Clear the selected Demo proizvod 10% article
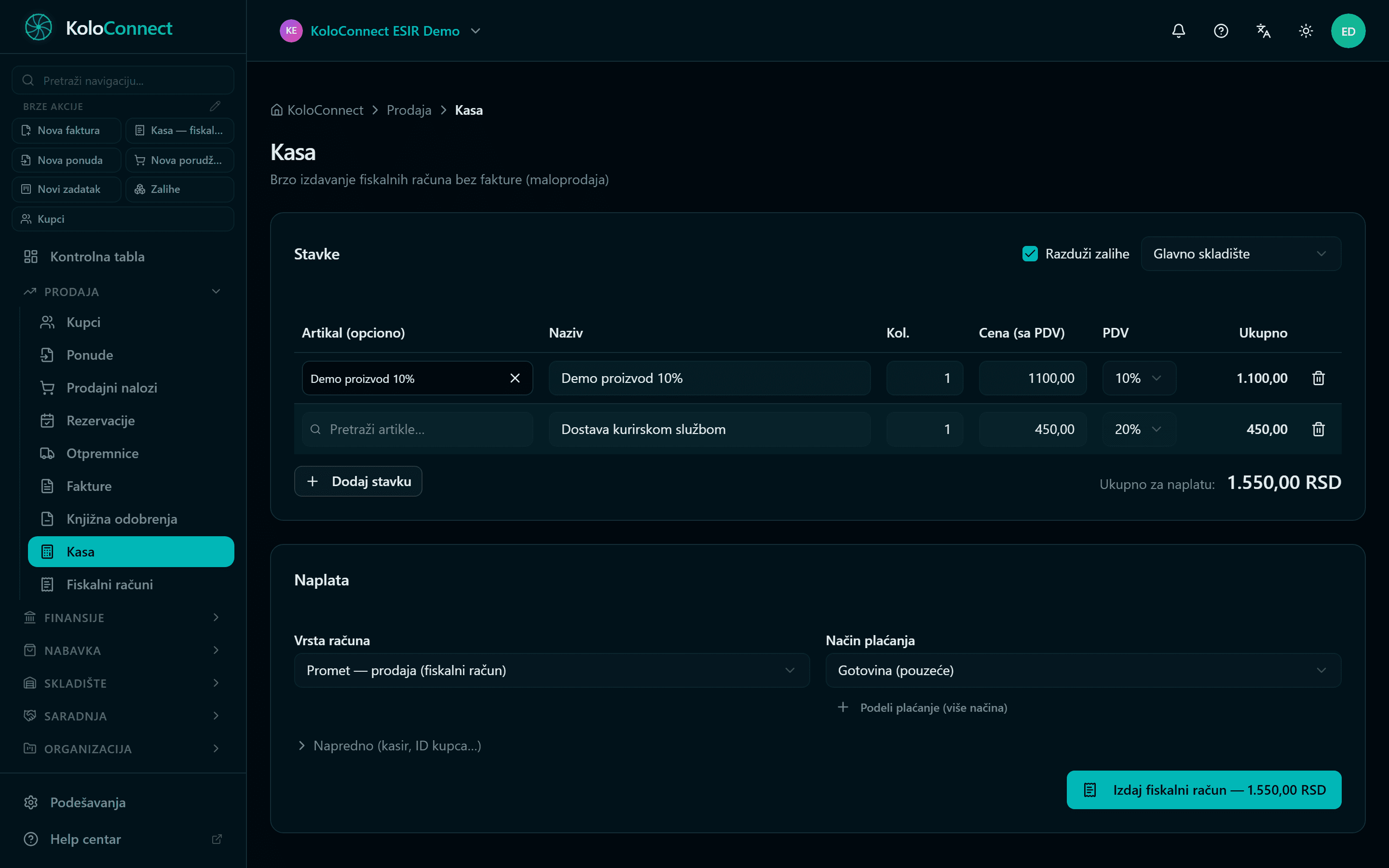Screen dimensions: 1389x868 tap(515, 379)
